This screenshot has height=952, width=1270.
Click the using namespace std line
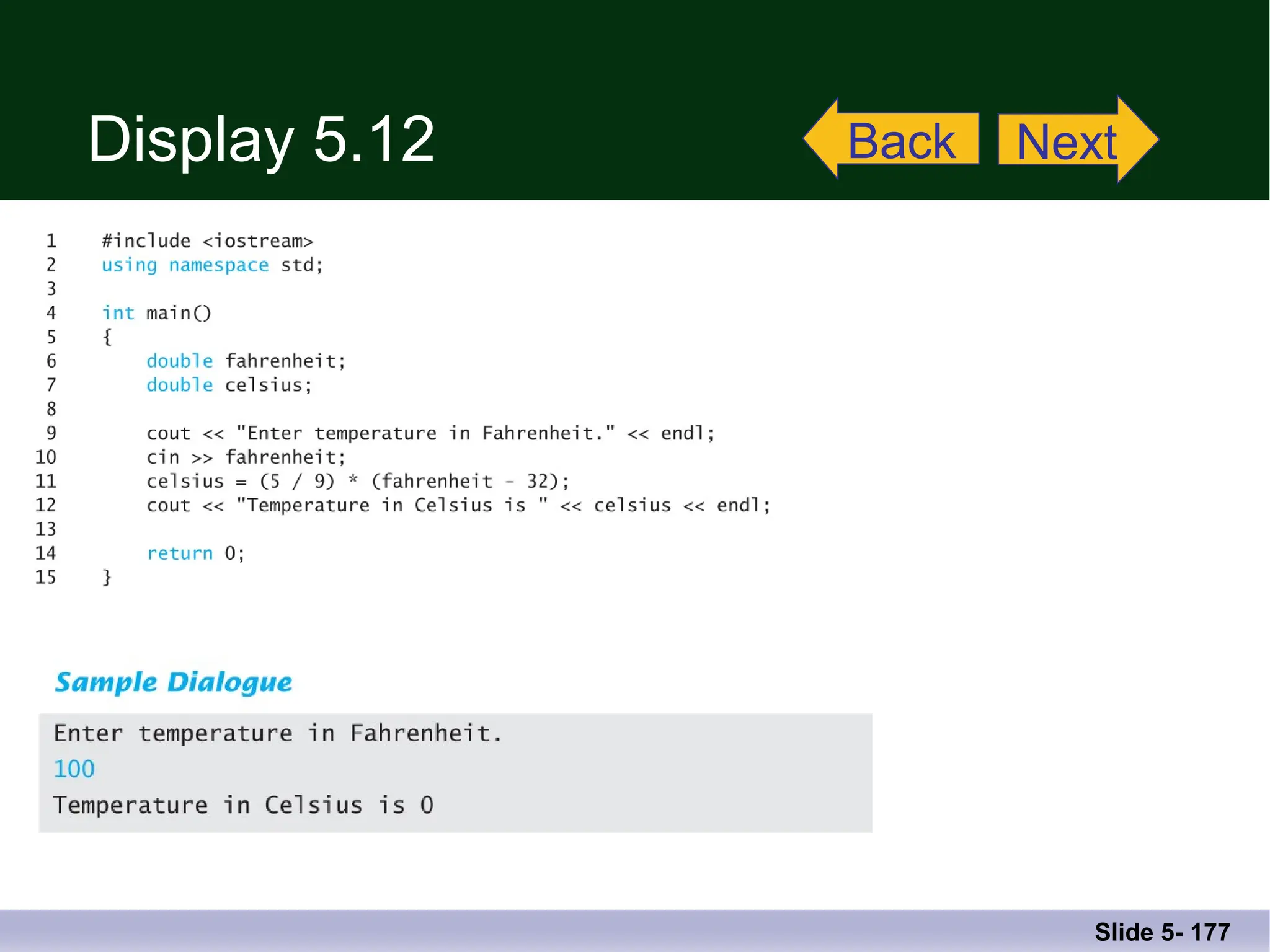click(x=212, y=265)
